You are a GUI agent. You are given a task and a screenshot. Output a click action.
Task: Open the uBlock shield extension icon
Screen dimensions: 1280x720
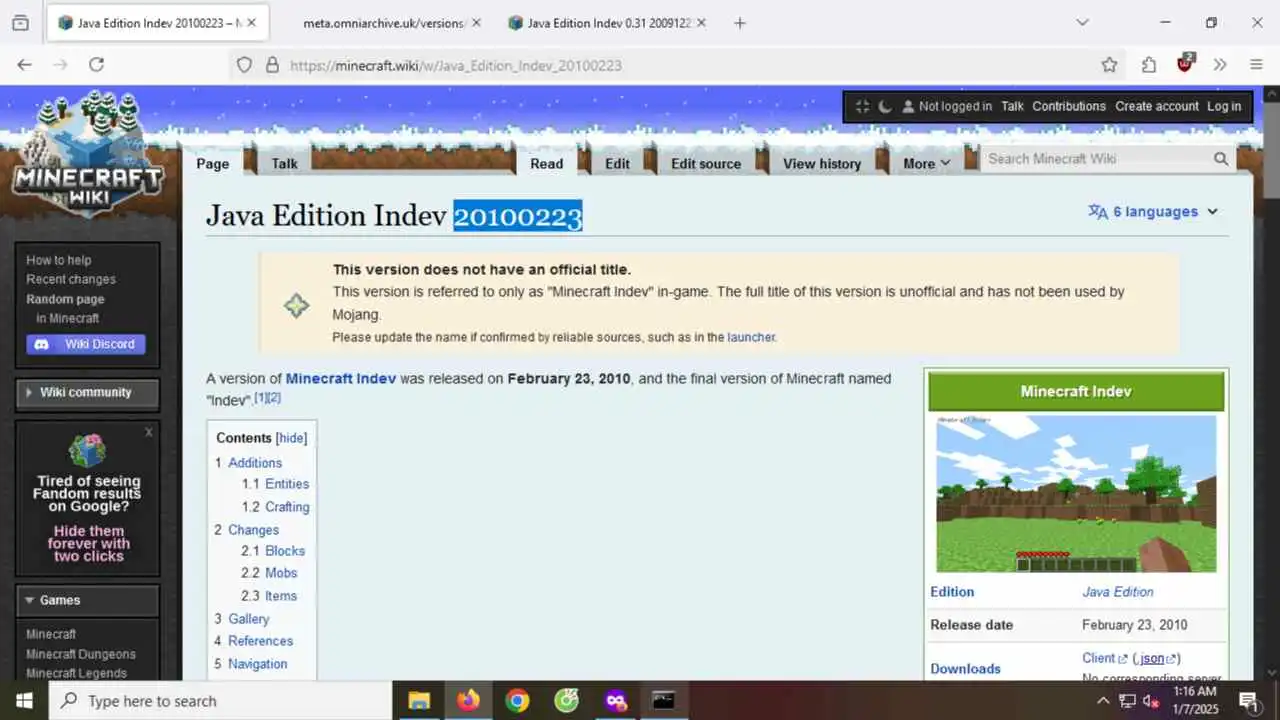pyautogui.click(x=1185, y=63)
